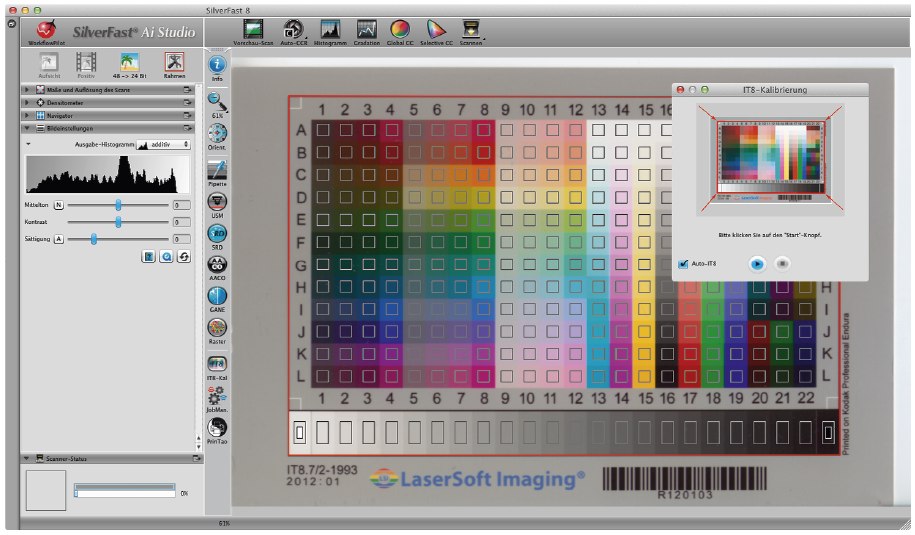Collapse the Ausgabe-Histogramm section triangle
The image size is (915, 535).
(x=29, y=144)
